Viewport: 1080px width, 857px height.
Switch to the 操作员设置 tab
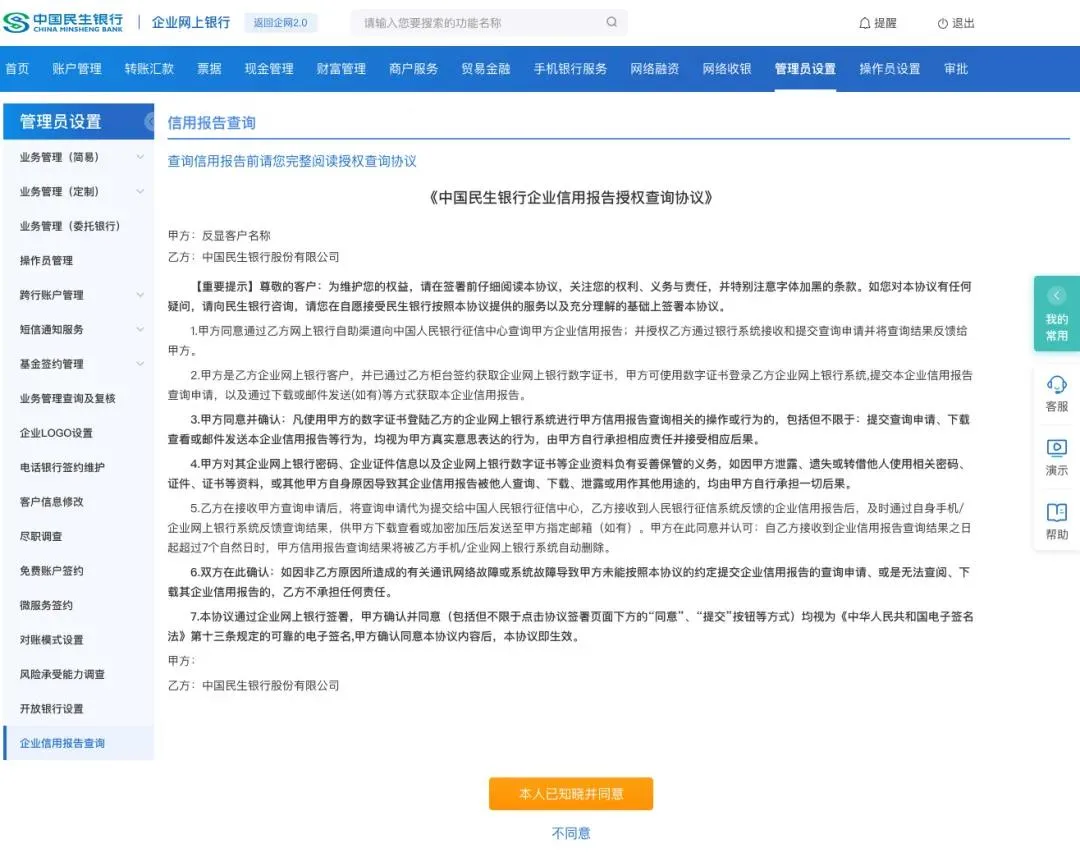tap(889, 69)
